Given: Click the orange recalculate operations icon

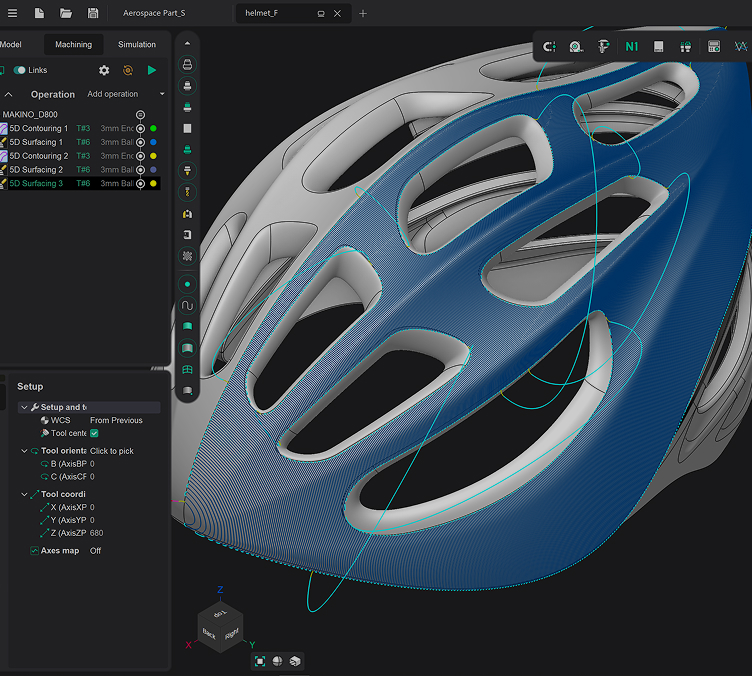Looking at the screenshot, I should (128, 70).
